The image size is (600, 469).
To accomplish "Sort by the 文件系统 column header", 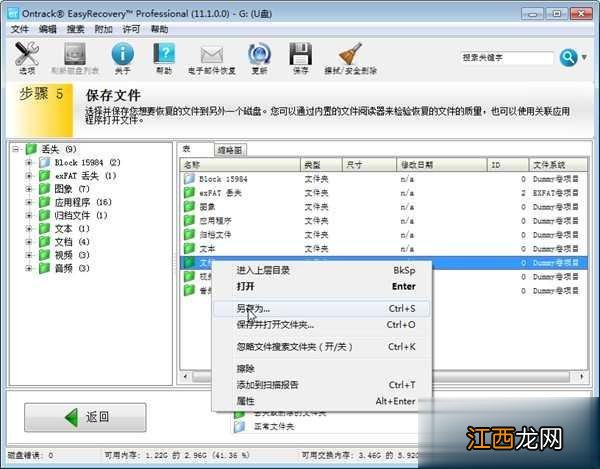I will pos(558,165).
